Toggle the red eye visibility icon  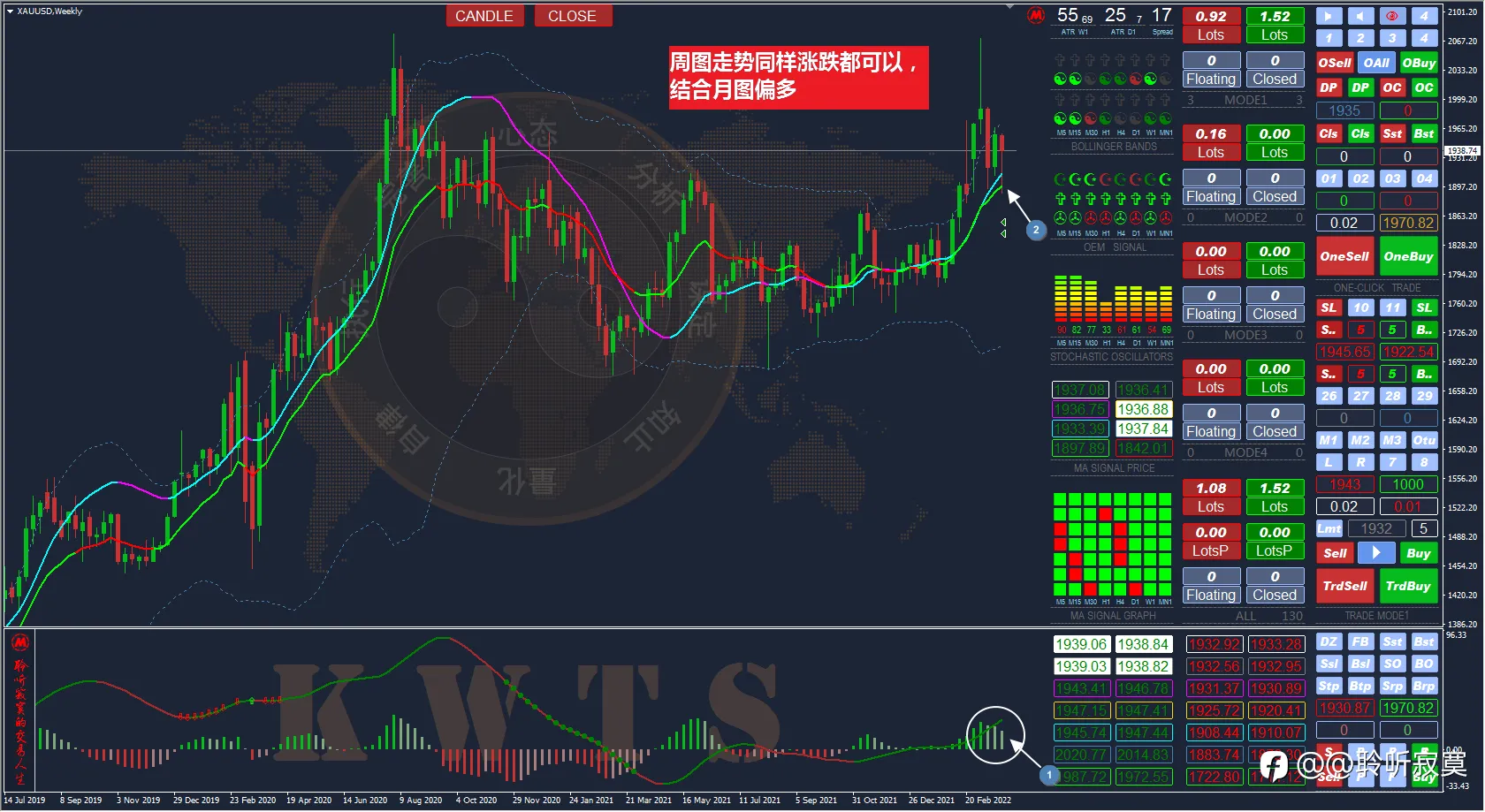[1392, 16]
